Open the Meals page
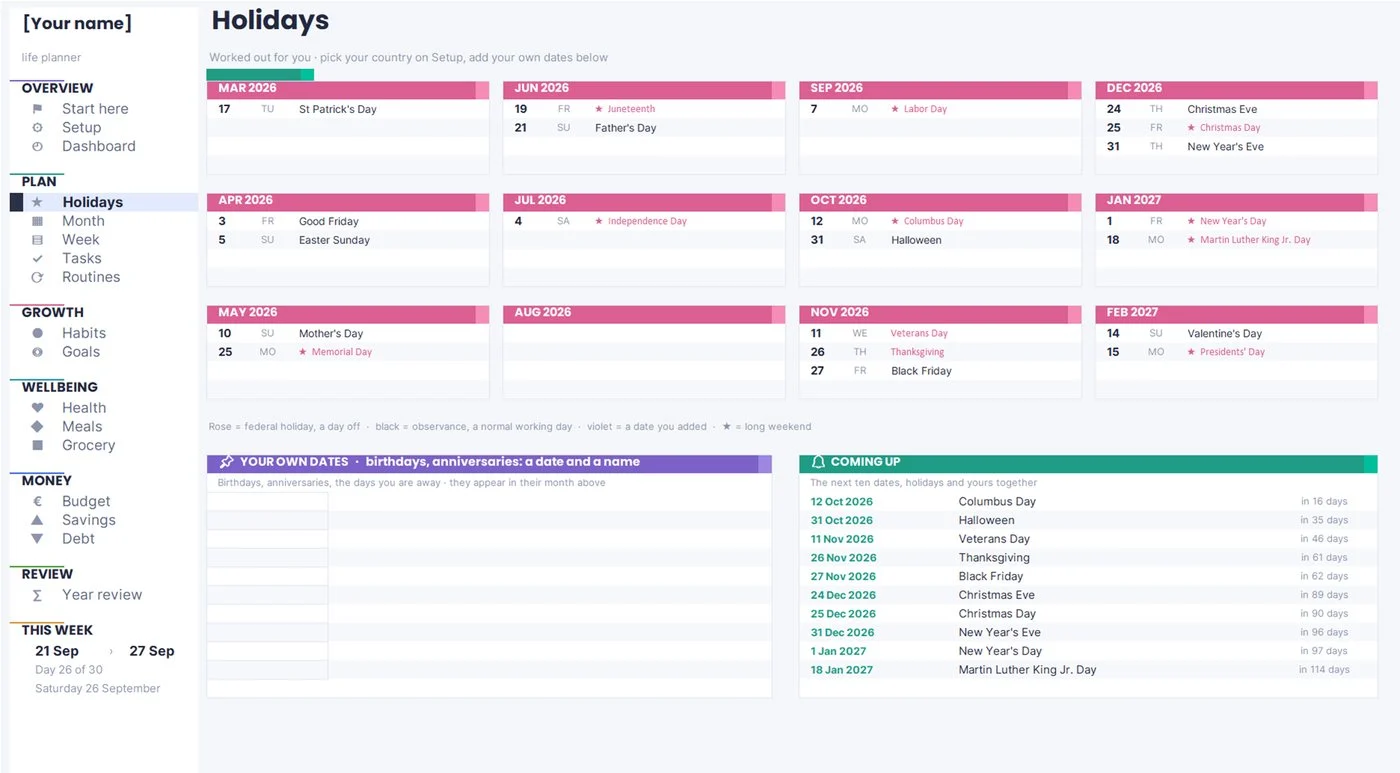This screenshot has height=773, width=1400. 82,426
